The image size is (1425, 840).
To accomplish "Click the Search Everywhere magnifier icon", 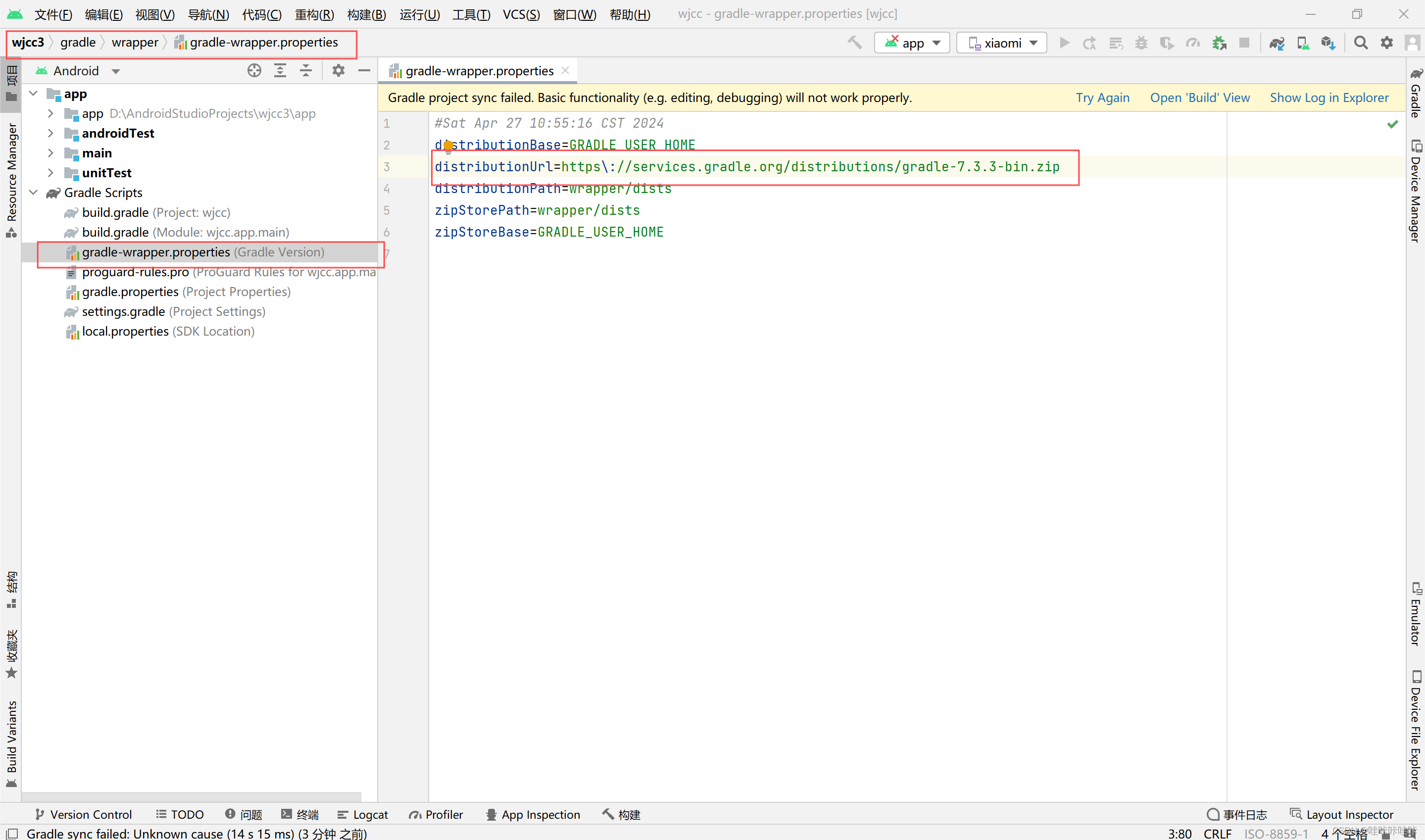I will point(1361,43).
